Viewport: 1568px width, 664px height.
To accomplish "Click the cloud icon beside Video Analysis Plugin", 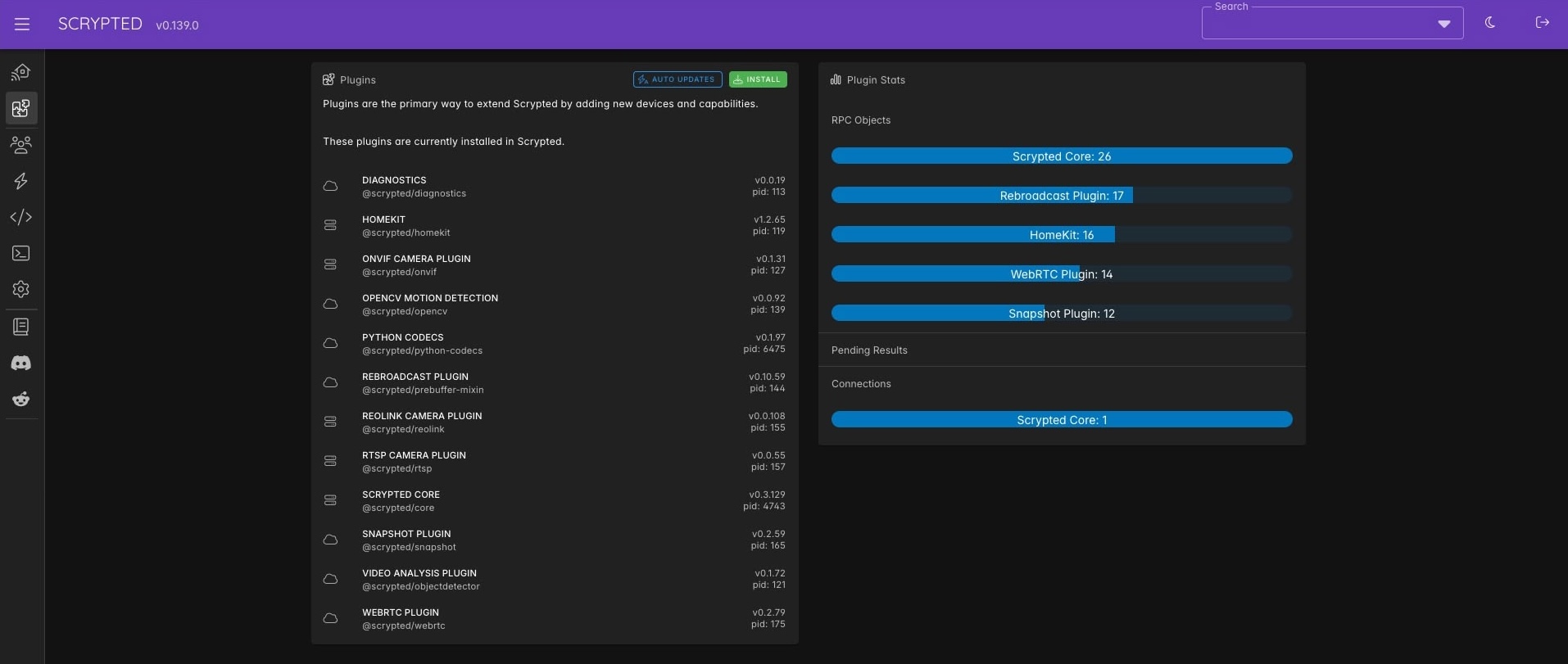I will tap(330, 579).
